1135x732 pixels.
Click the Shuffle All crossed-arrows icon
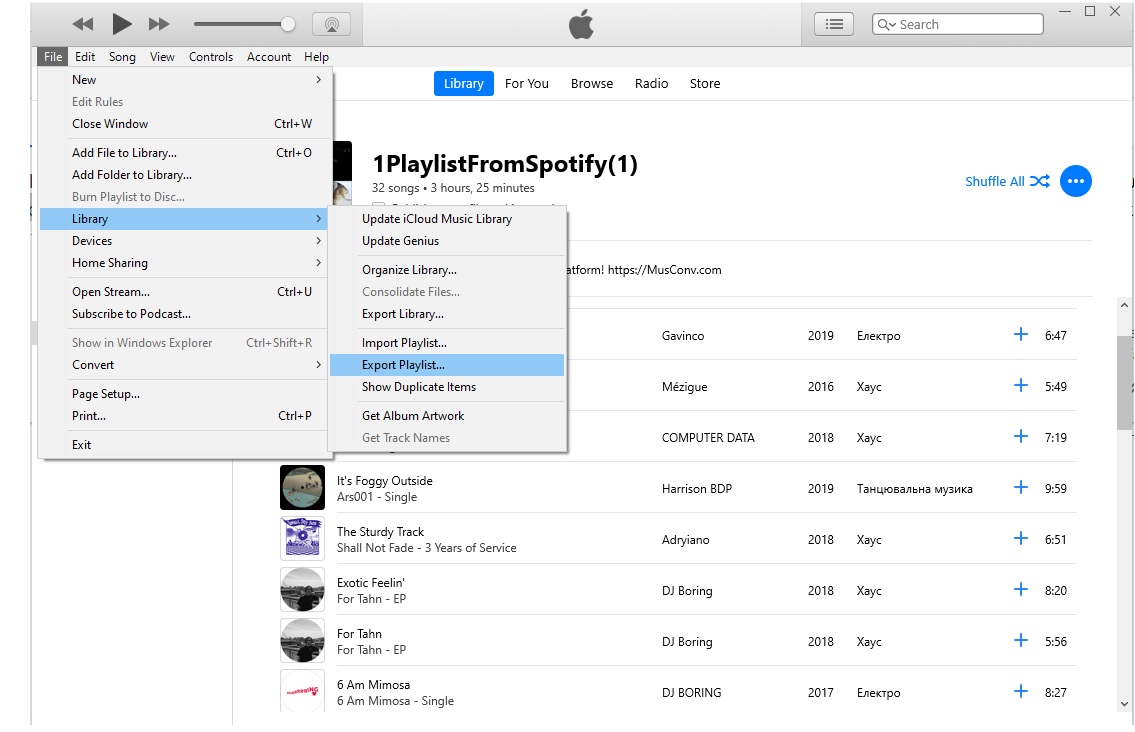[1040, 181]
